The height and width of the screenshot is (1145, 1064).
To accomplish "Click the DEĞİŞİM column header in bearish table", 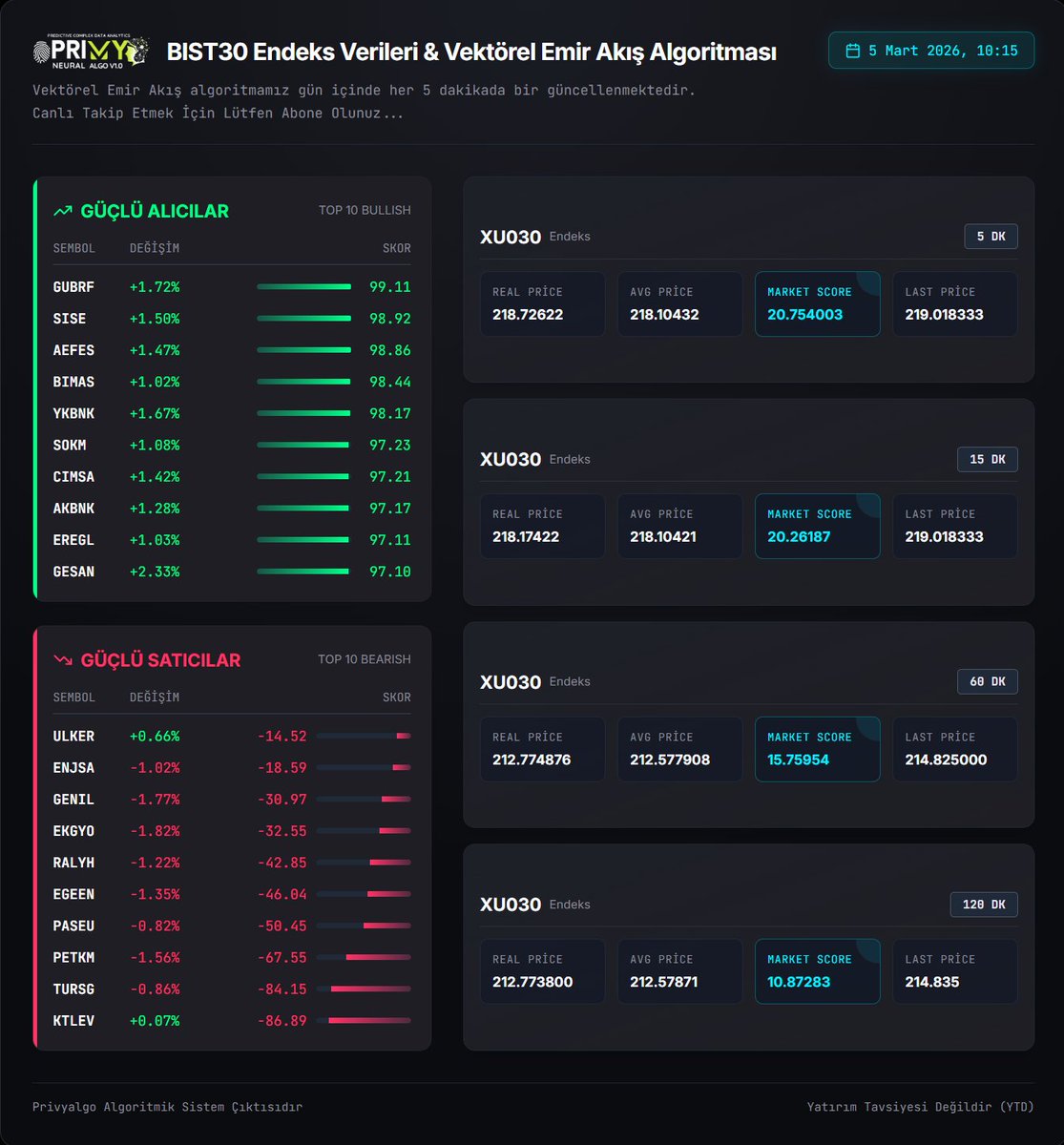I will pyautogui.click(x=155, y=697).
